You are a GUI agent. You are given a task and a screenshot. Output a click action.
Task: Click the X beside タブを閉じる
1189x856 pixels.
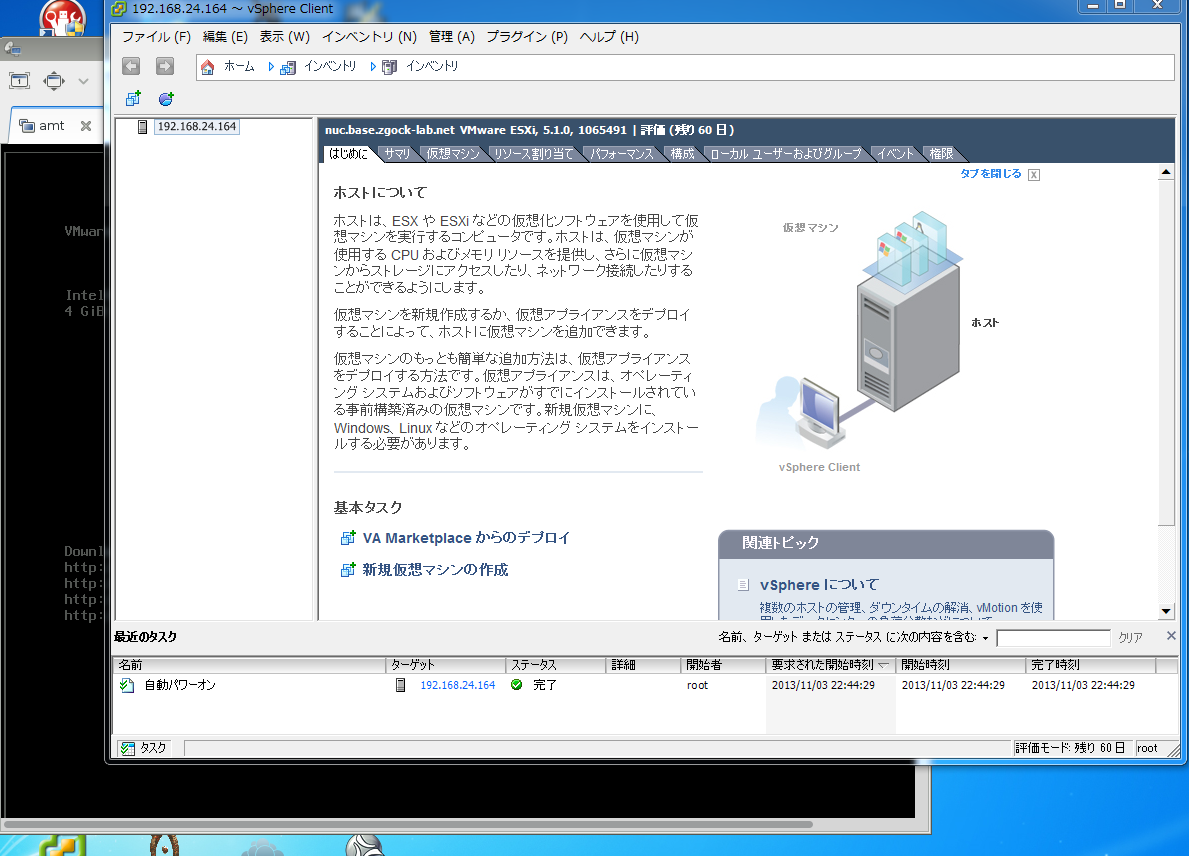point(1034,174)
